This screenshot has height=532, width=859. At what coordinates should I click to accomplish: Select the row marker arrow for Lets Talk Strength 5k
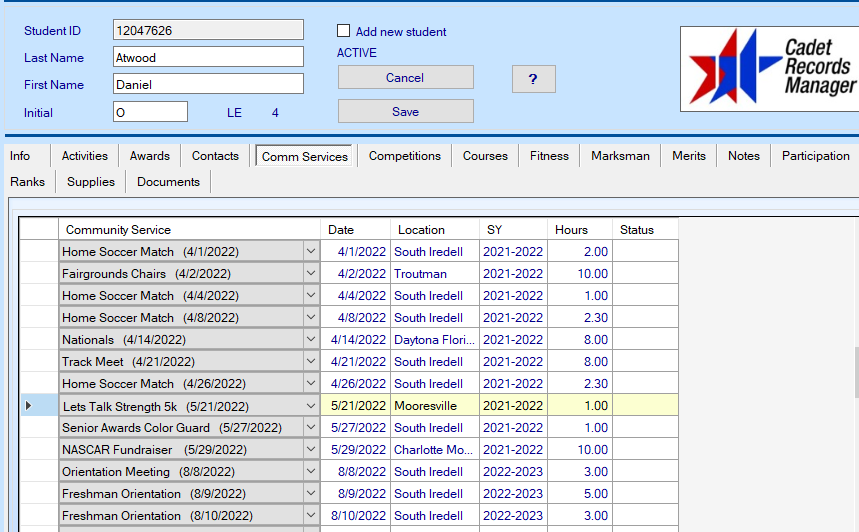tap(28, 406)
